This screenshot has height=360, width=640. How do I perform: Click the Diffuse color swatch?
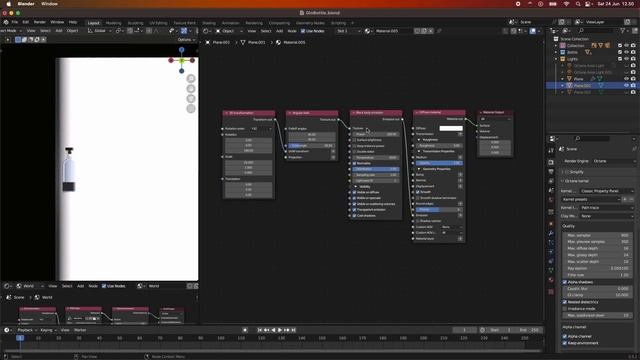451,128
